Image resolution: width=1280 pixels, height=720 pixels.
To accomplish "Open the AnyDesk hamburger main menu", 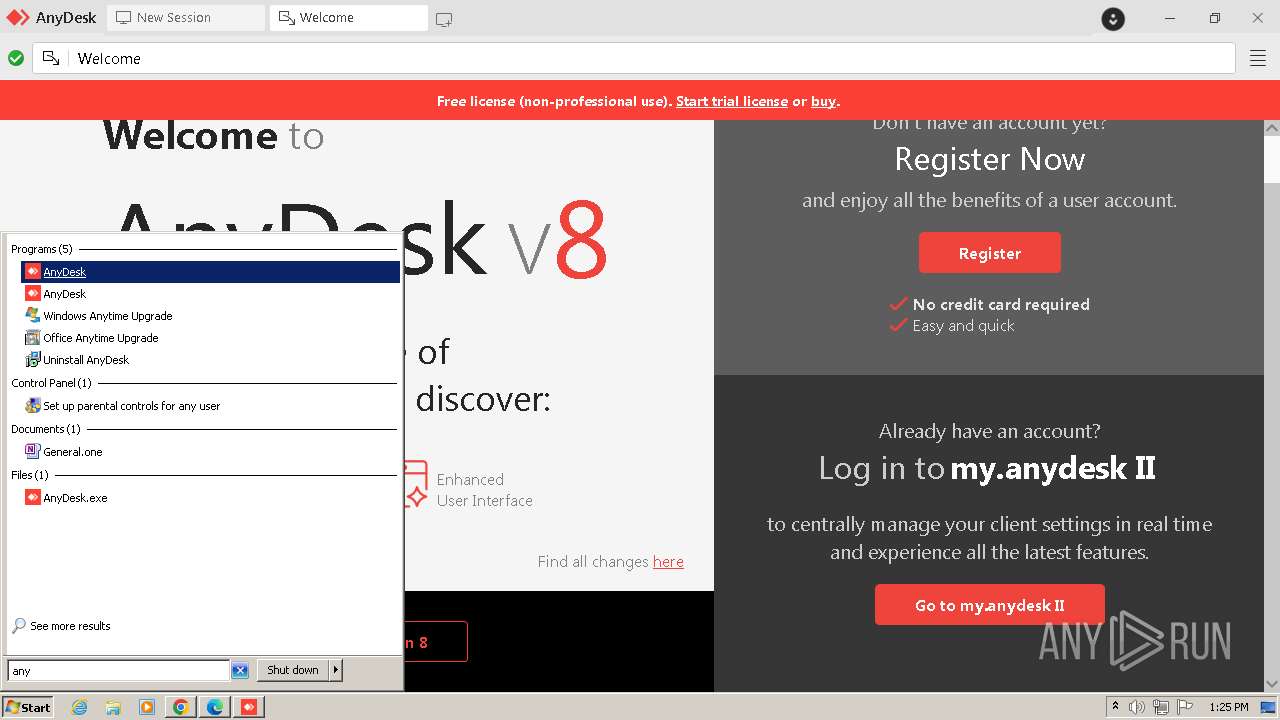I will tap(1258, 59).
